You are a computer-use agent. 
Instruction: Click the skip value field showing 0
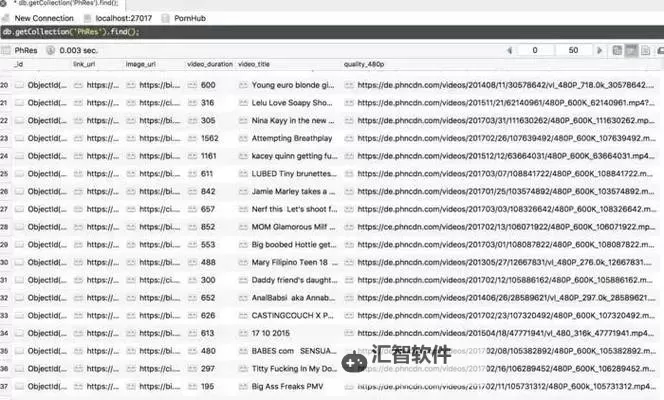535,50
